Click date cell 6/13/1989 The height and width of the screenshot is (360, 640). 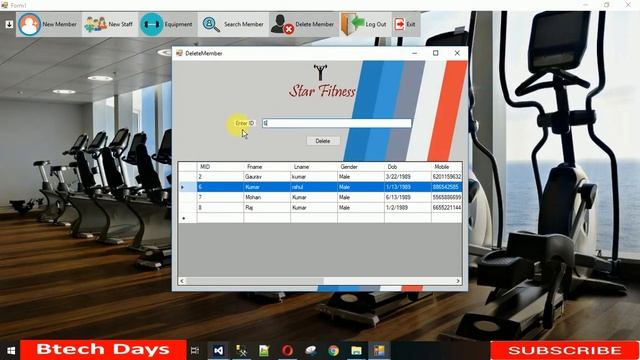pos(408,197)
